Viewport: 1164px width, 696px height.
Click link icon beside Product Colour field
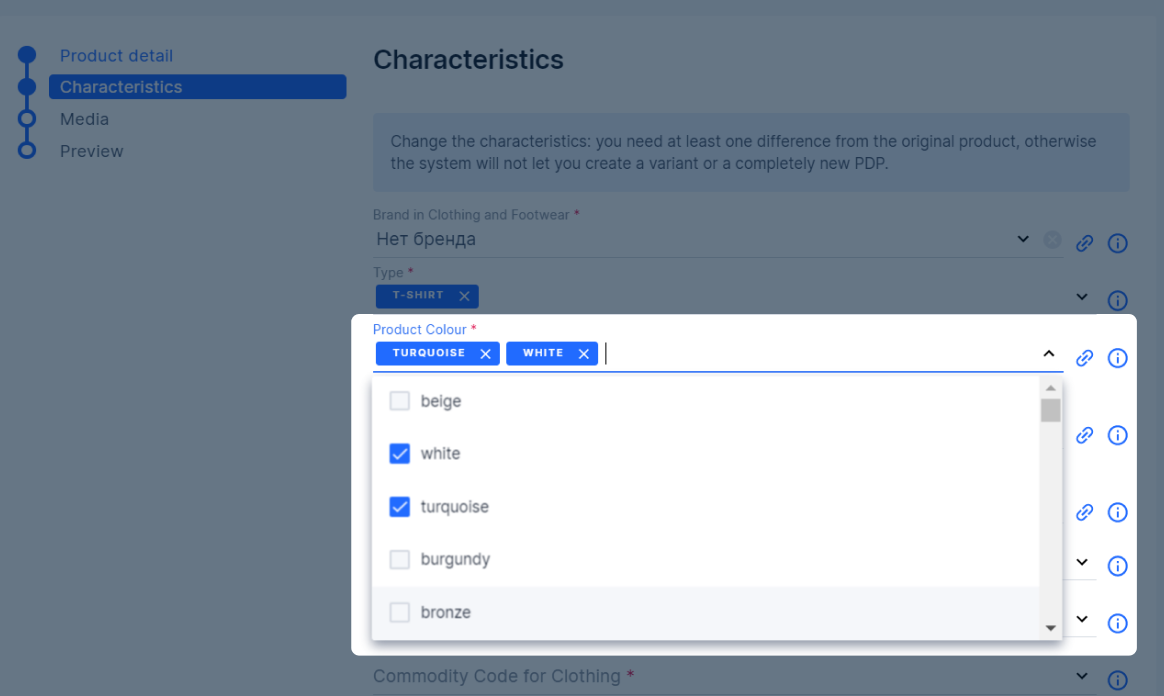click(x=1085, y=358)
